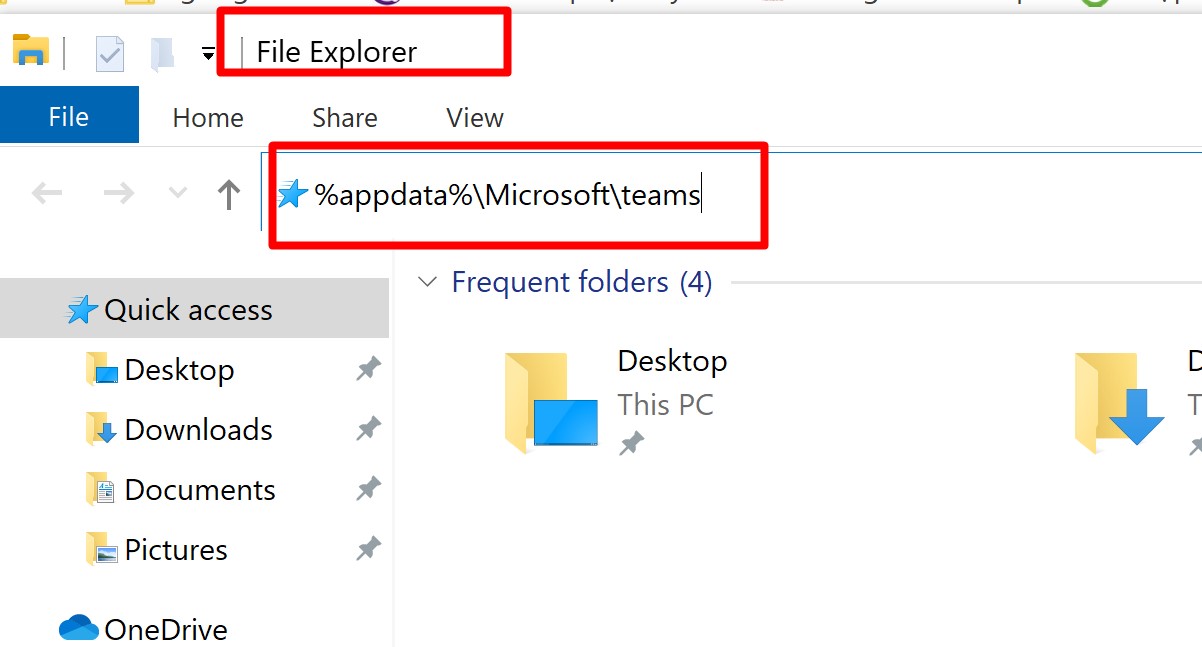Click the New Folder quick access icon
This screenshot has width=1202, height=647.
pyautogui.click(x=162, y=53)
